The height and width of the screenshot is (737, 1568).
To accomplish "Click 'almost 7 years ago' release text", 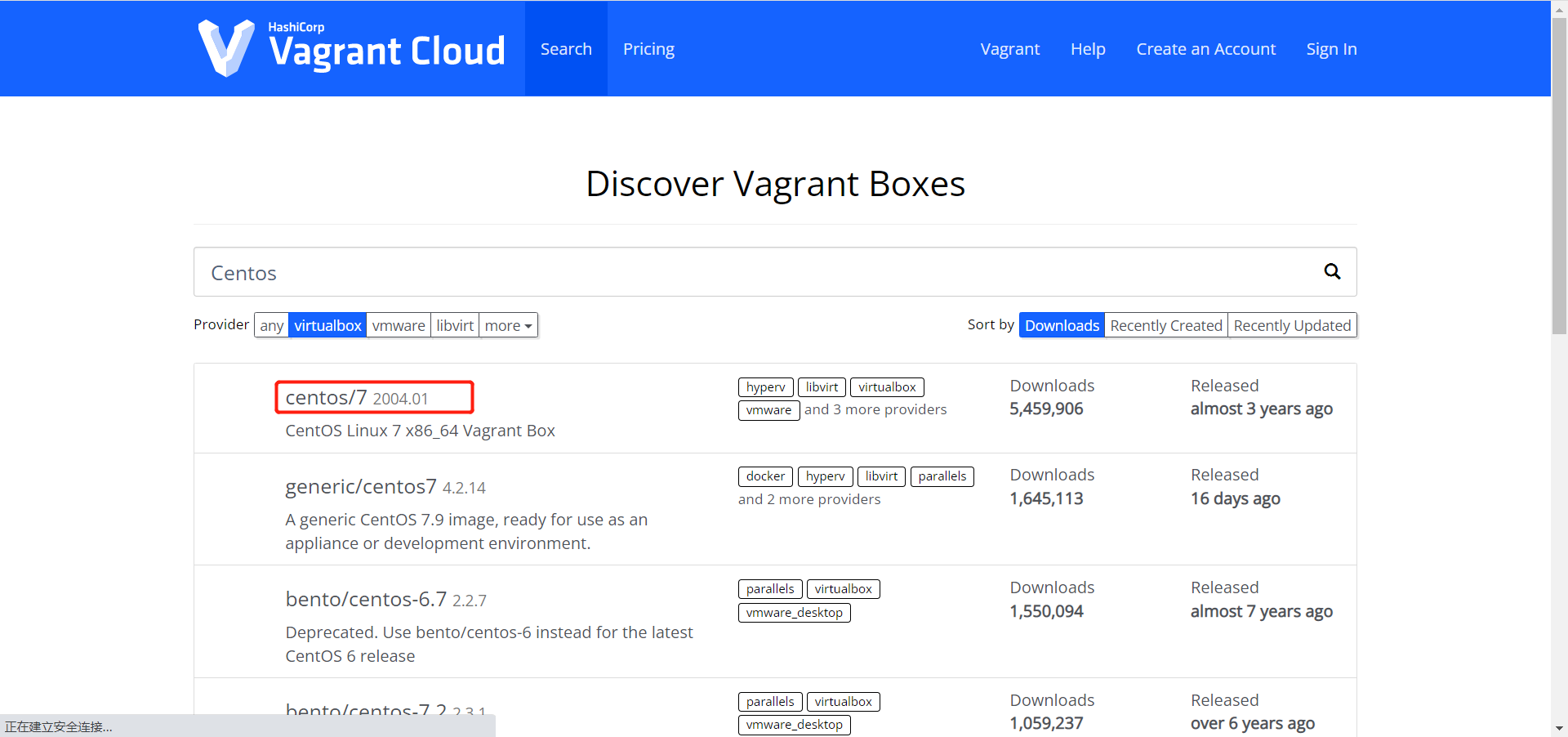I will click(x=1262, y=611).
